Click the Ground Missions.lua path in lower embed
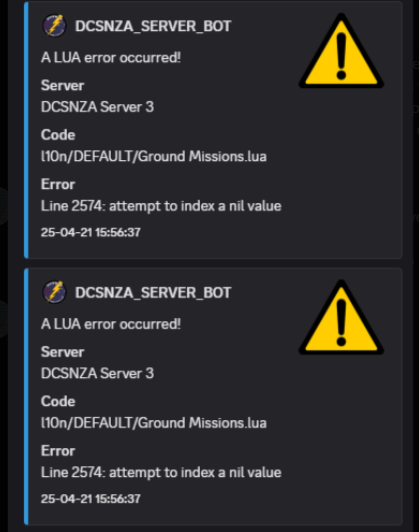Image resolution: width=419 pixels, height=532 pixels. [x=154, y=423]
